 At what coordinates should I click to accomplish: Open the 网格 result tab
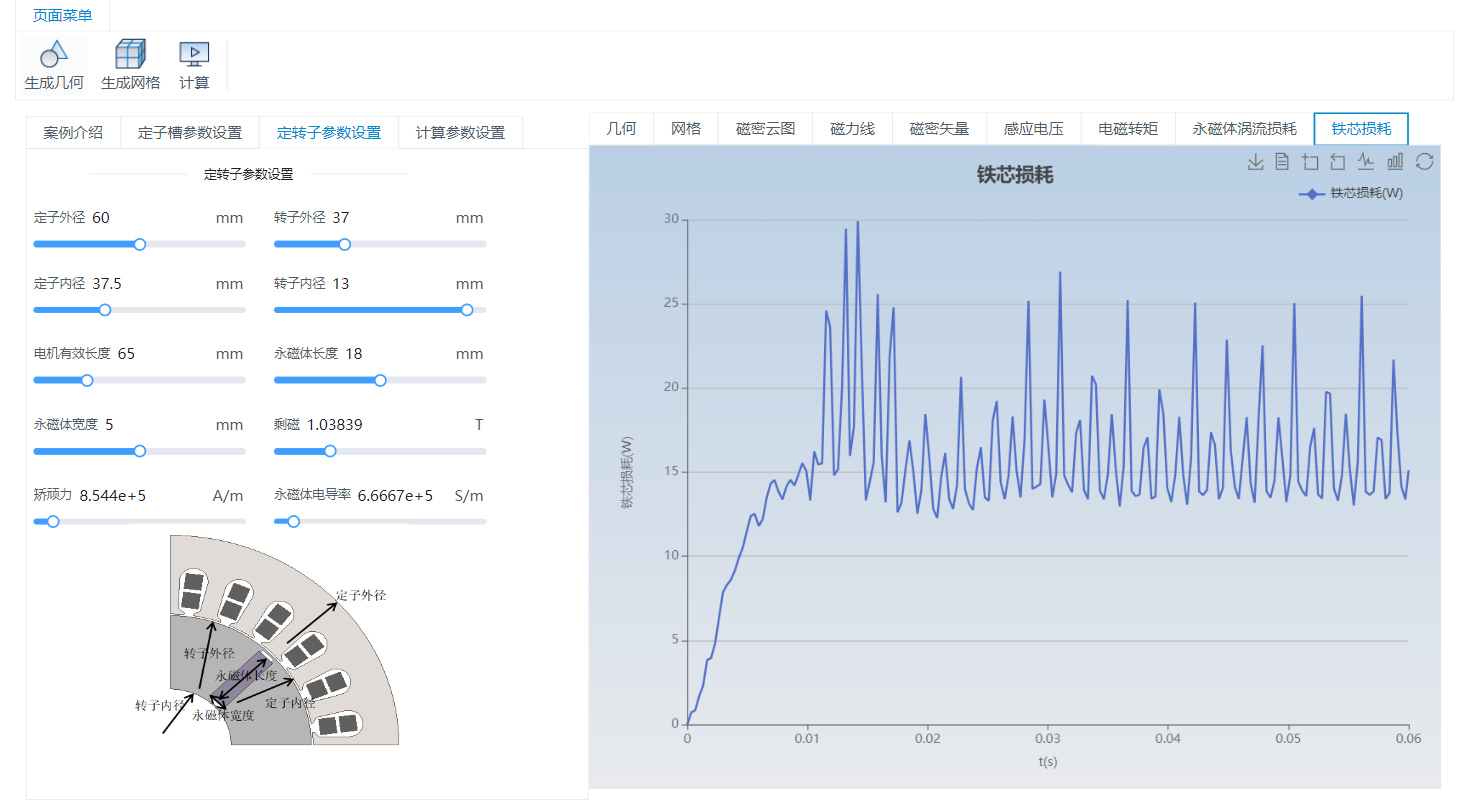[x=686, y=128]
